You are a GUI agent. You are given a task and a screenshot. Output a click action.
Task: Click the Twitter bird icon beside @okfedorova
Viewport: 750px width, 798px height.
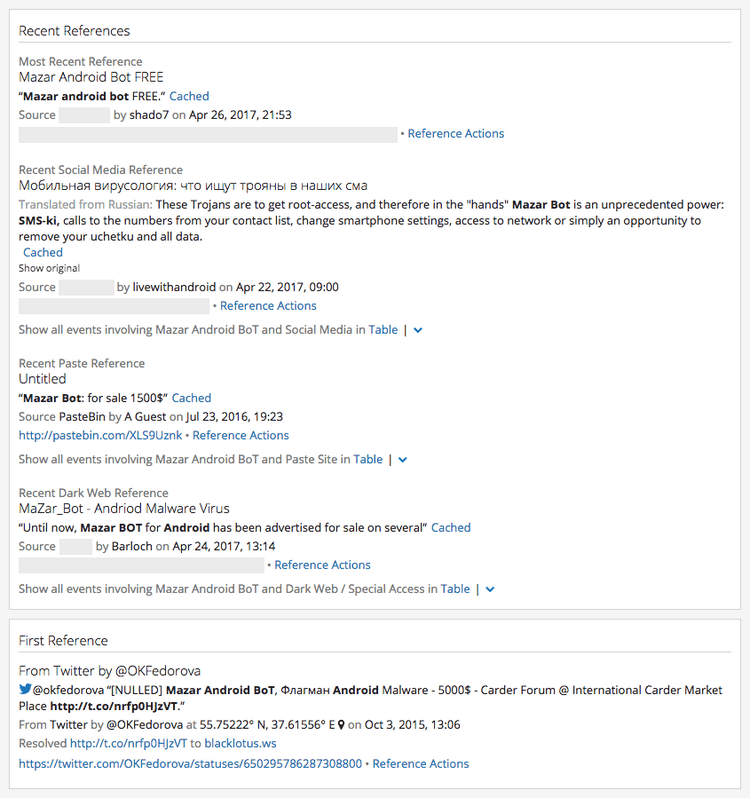25,690
